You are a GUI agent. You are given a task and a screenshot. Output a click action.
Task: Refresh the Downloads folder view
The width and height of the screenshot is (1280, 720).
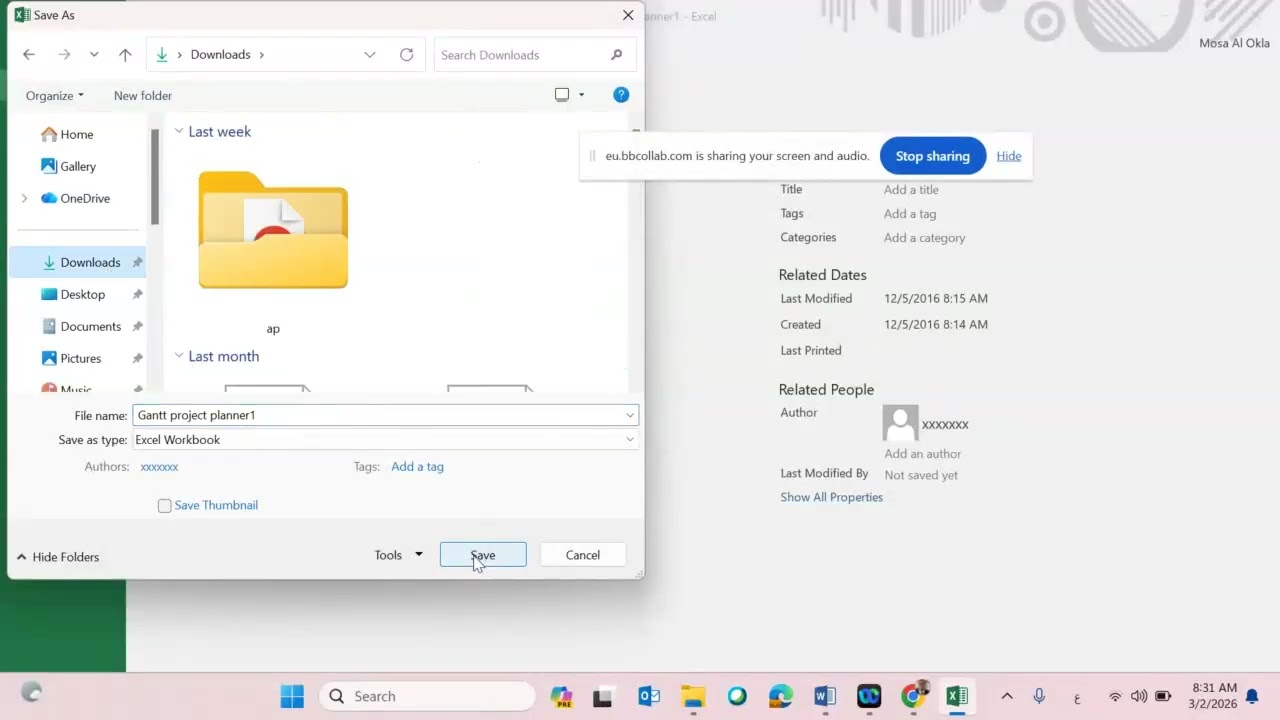(x=406, y=55)
